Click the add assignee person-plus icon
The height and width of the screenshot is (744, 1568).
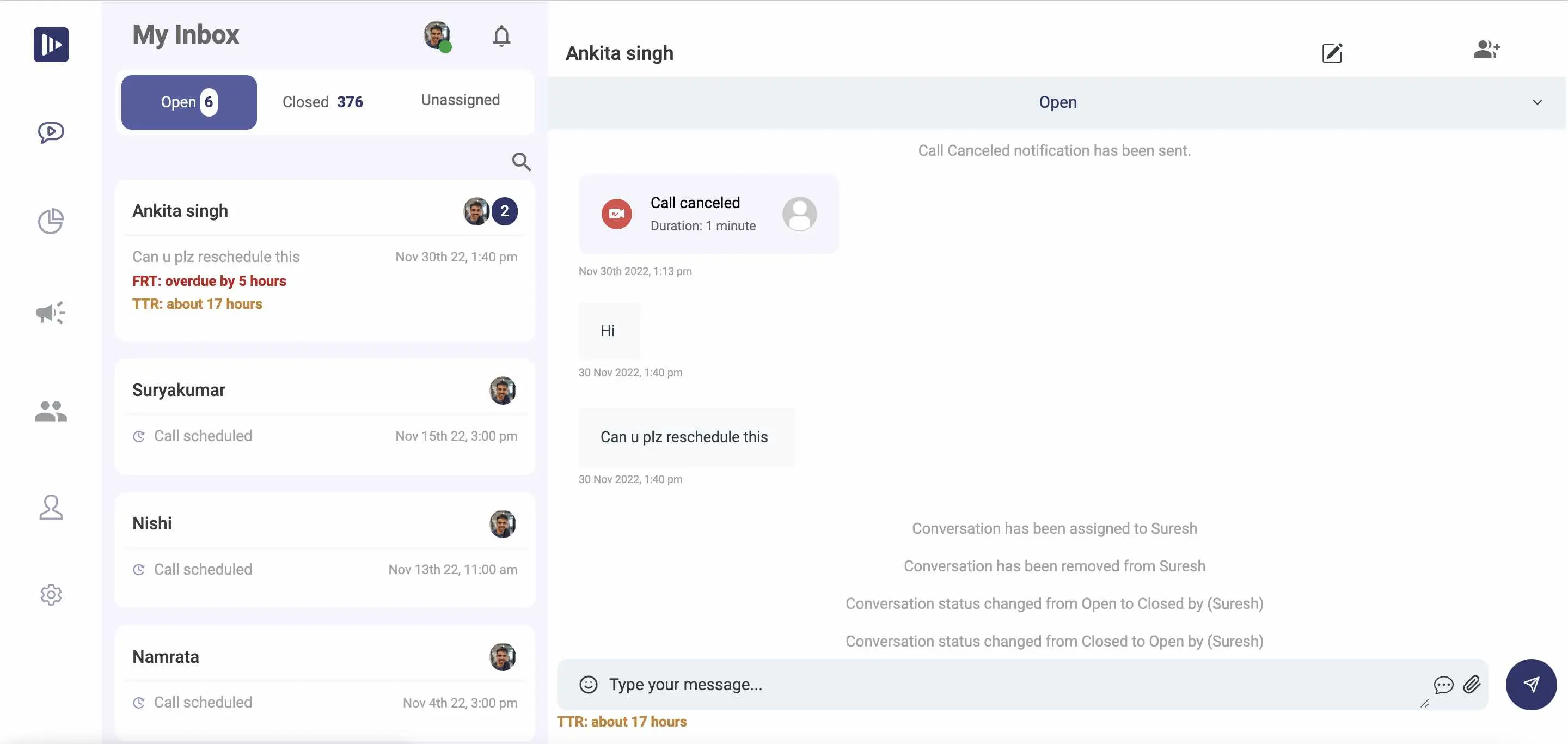click(x=1487, y=50)
